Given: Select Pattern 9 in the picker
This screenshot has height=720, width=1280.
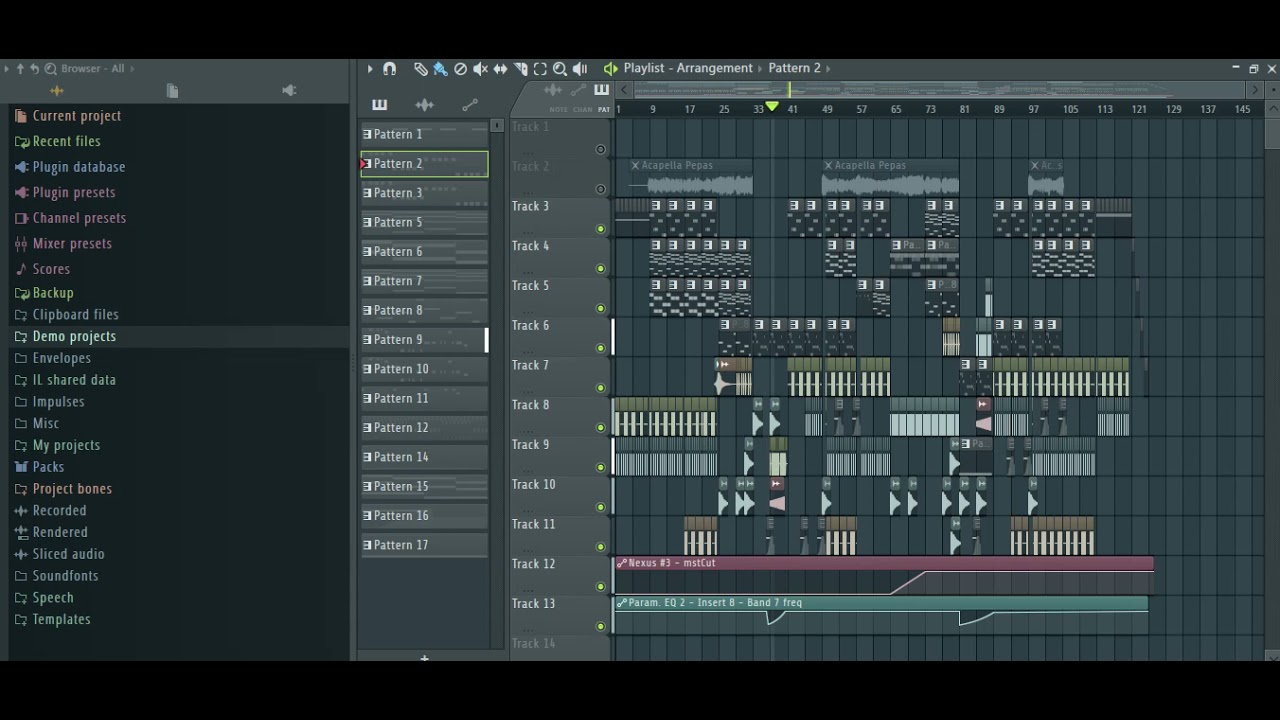Looking at the screenshot, I should tap(424, 340).
